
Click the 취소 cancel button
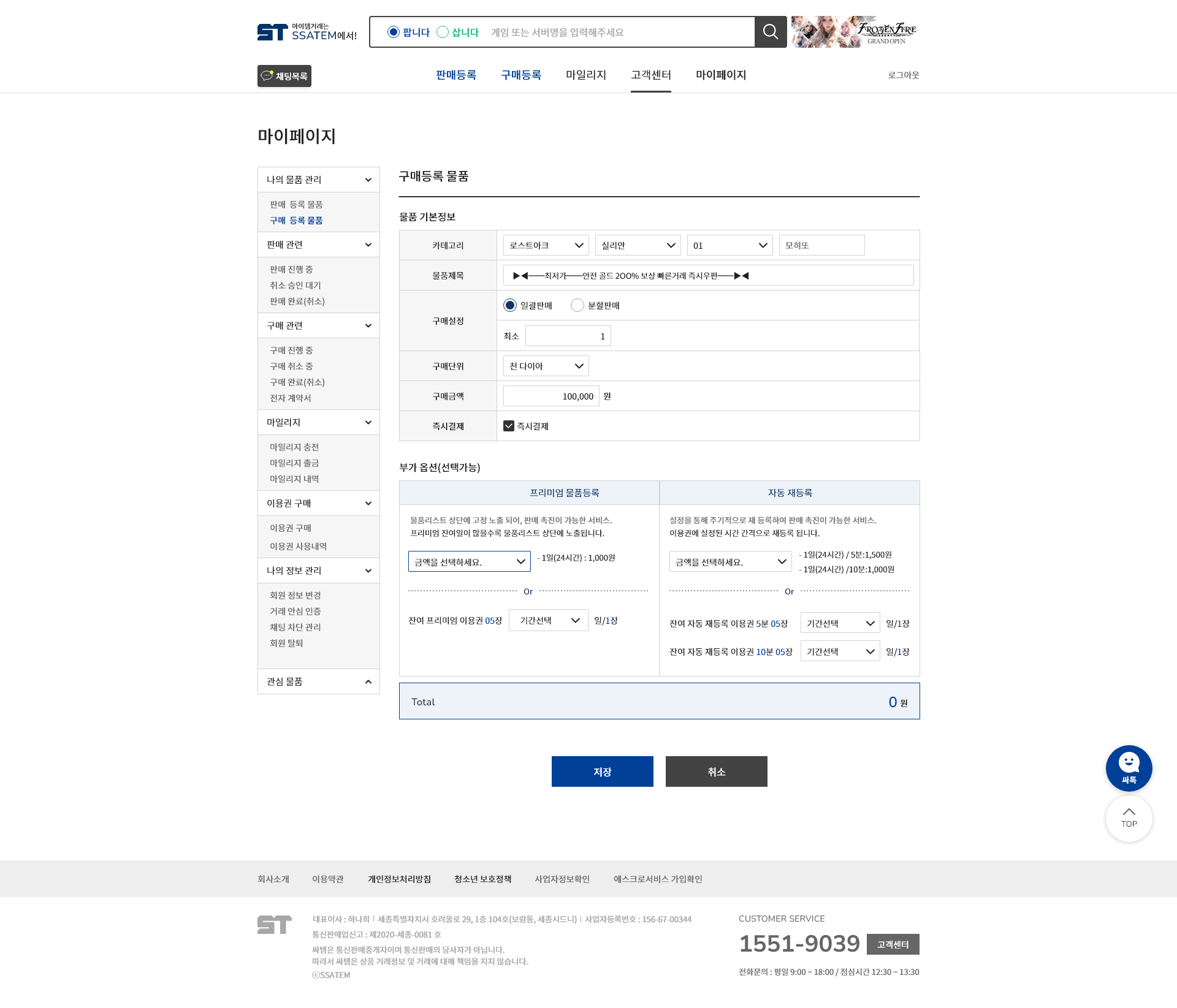coord(717,771)
